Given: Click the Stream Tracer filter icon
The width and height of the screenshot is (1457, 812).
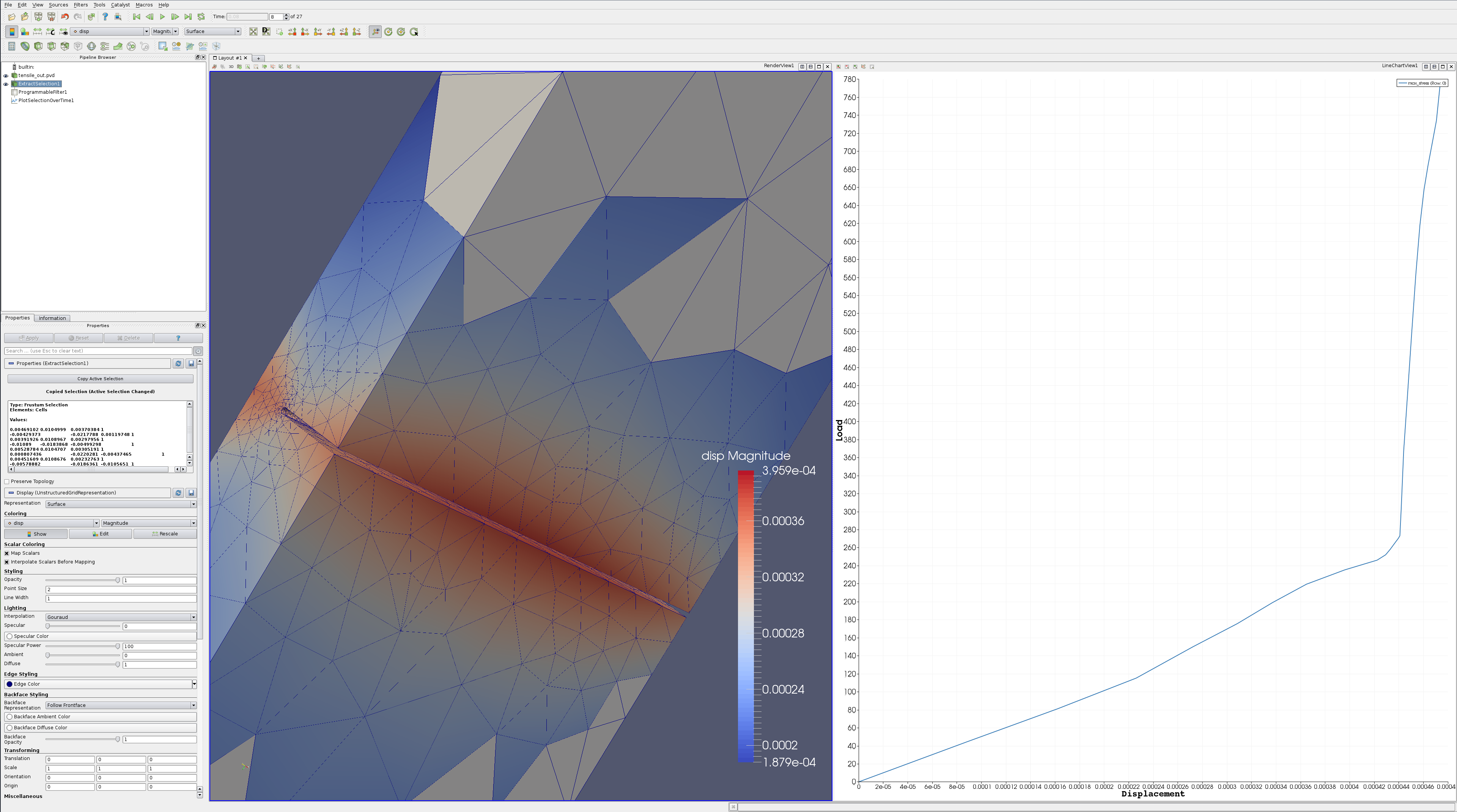Looking at the screenshot, I should tap(105, 46).
